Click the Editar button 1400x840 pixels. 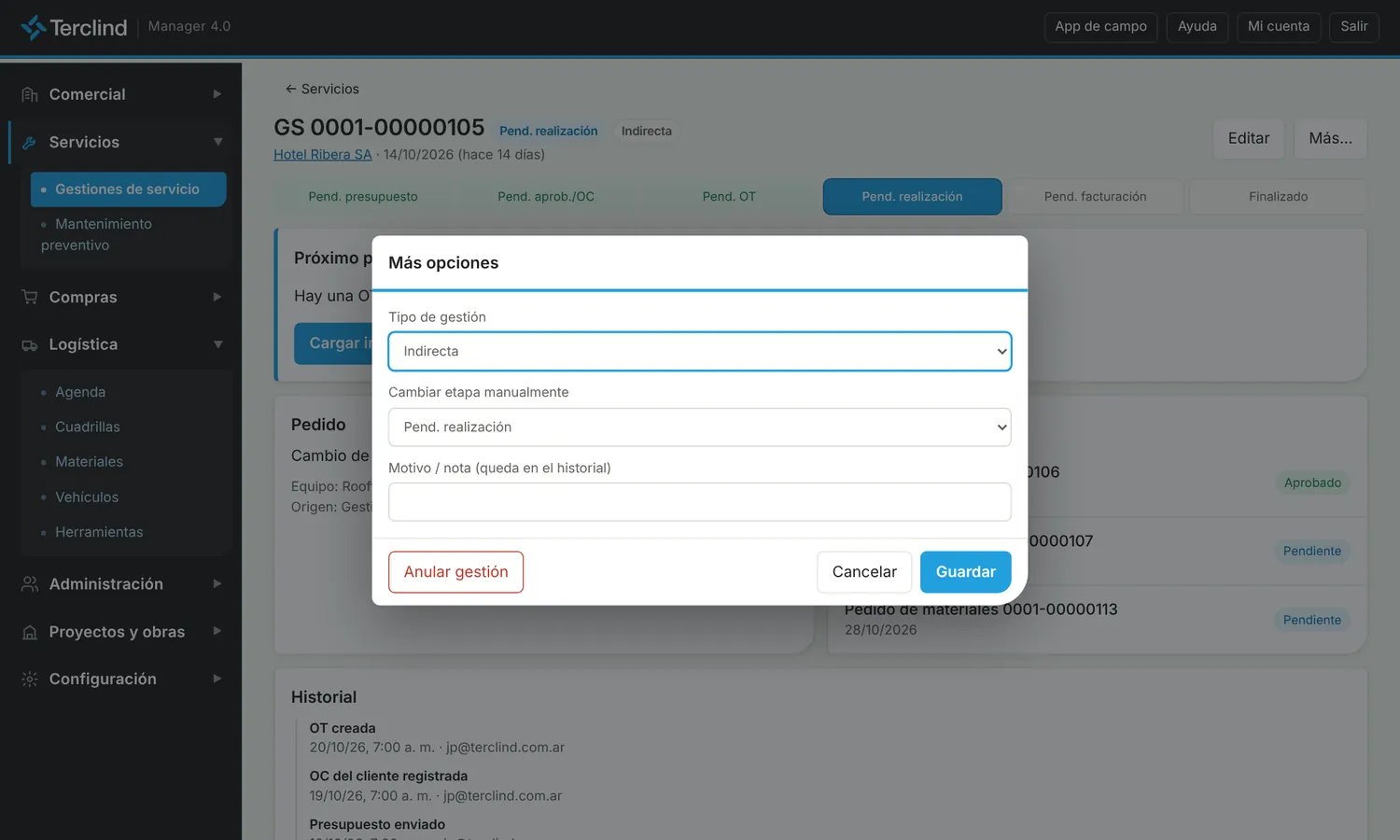1249,139
